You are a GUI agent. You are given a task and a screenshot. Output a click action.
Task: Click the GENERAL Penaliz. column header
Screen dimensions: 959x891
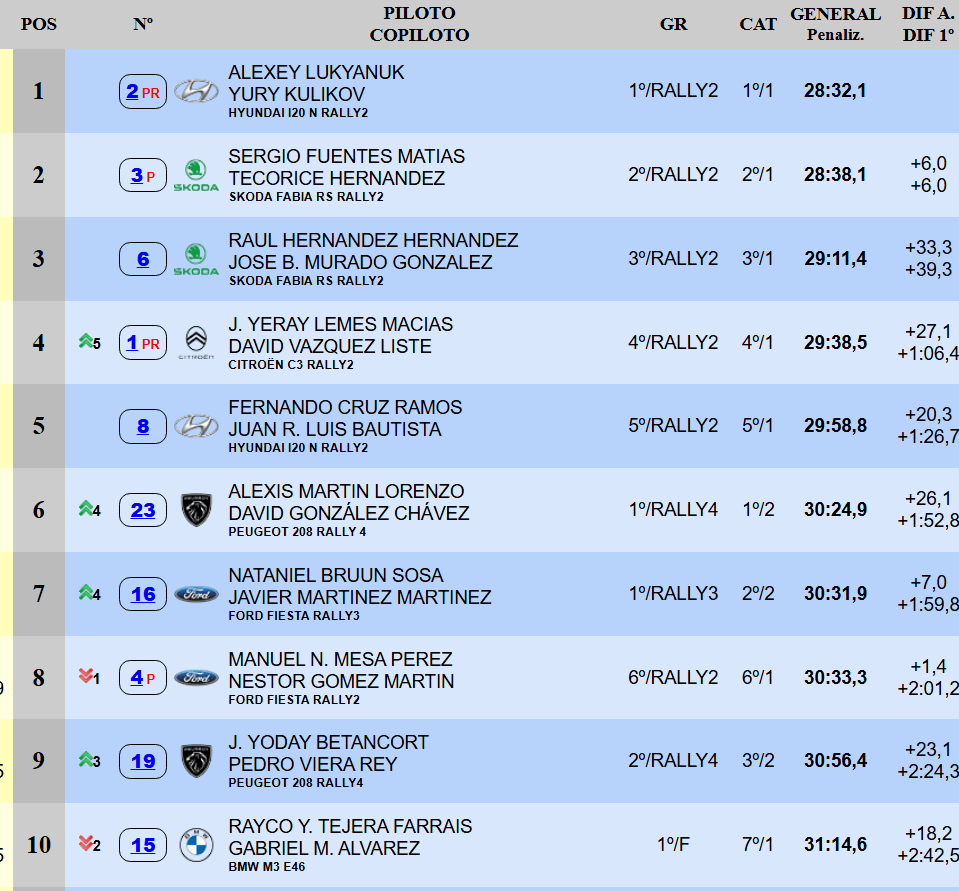click(835, 24)
